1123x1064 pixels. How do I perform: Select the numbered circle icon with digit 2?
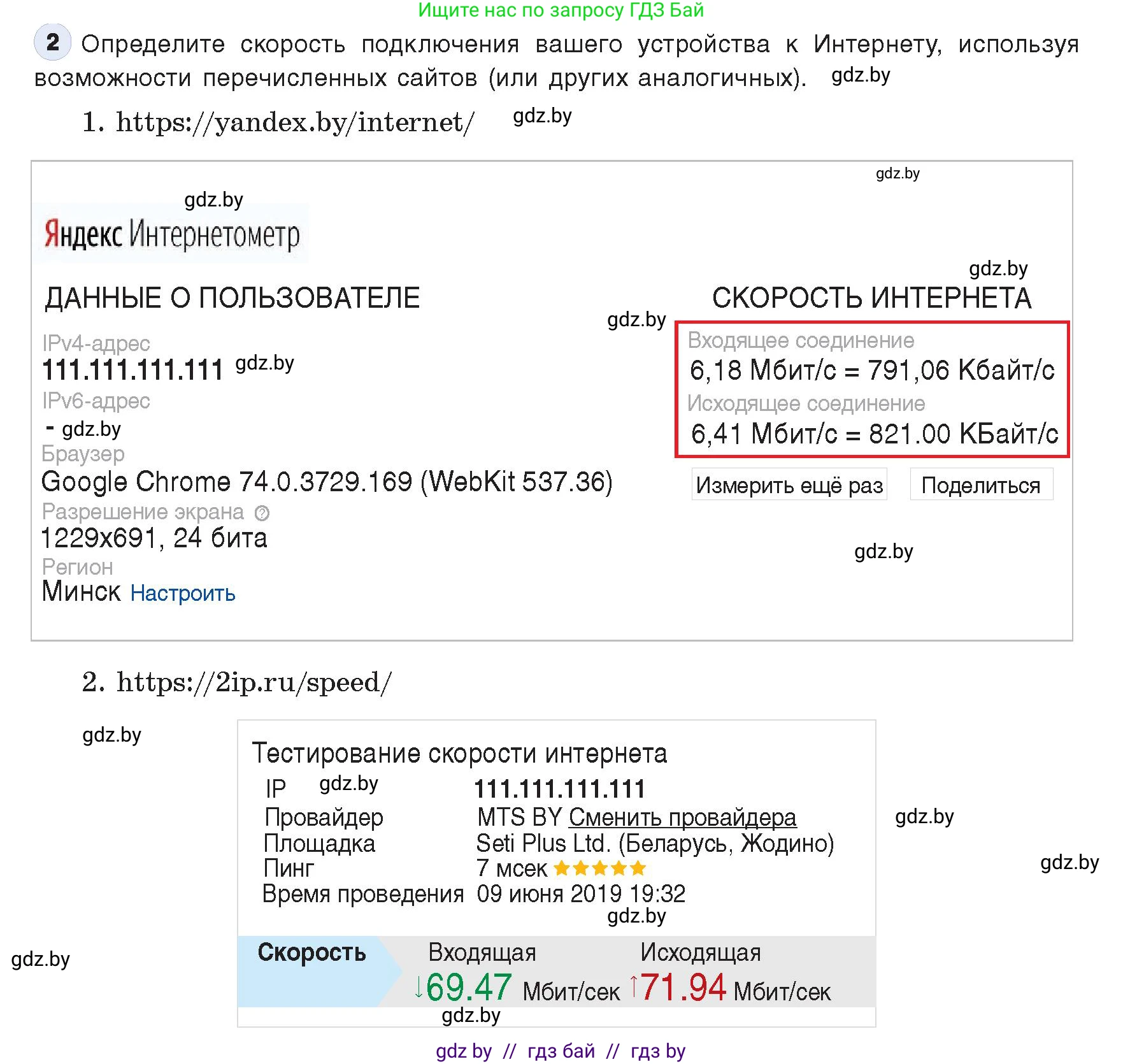(52, 43)
